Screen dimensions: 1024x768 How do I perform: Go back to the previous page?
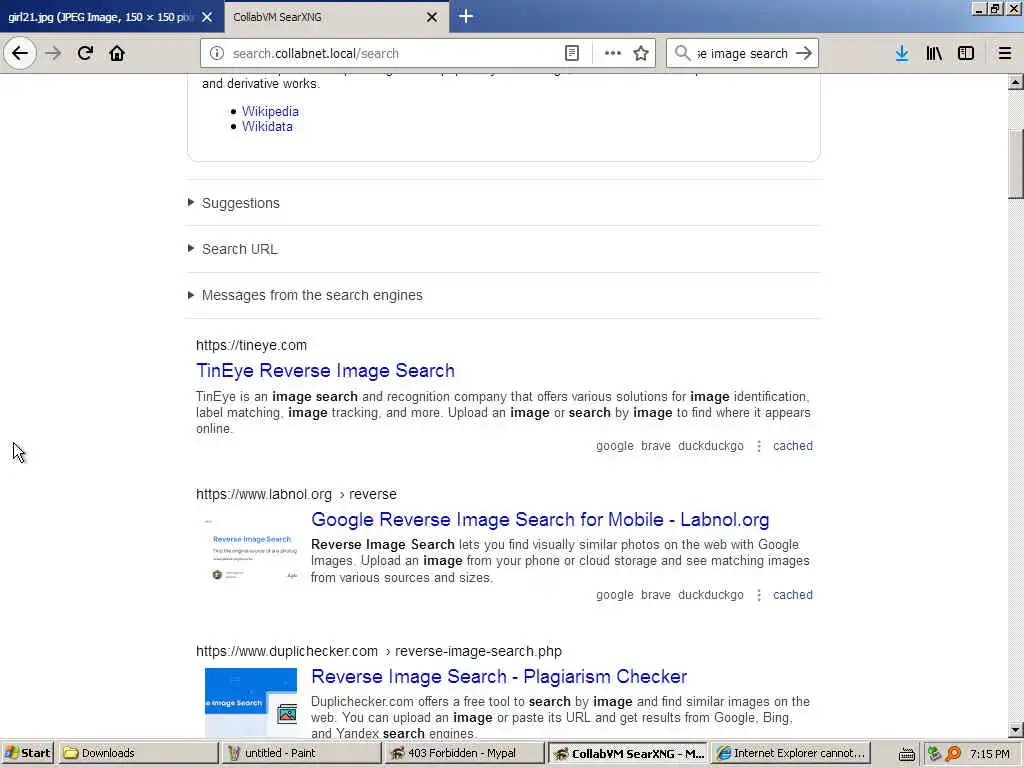pos(20,53)
